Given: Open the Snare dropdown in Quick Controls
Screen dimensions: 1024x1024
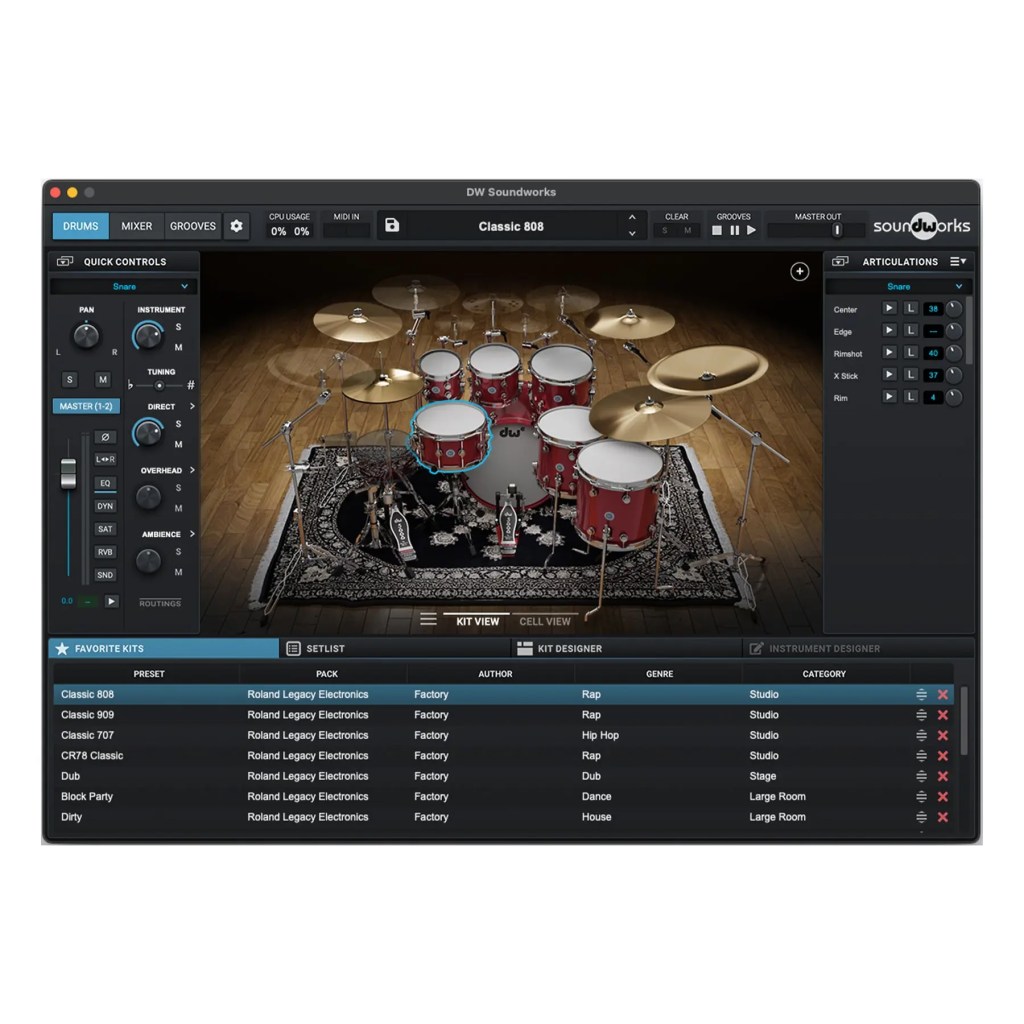Looking at the screenshot, I should [x=124, y=287].
